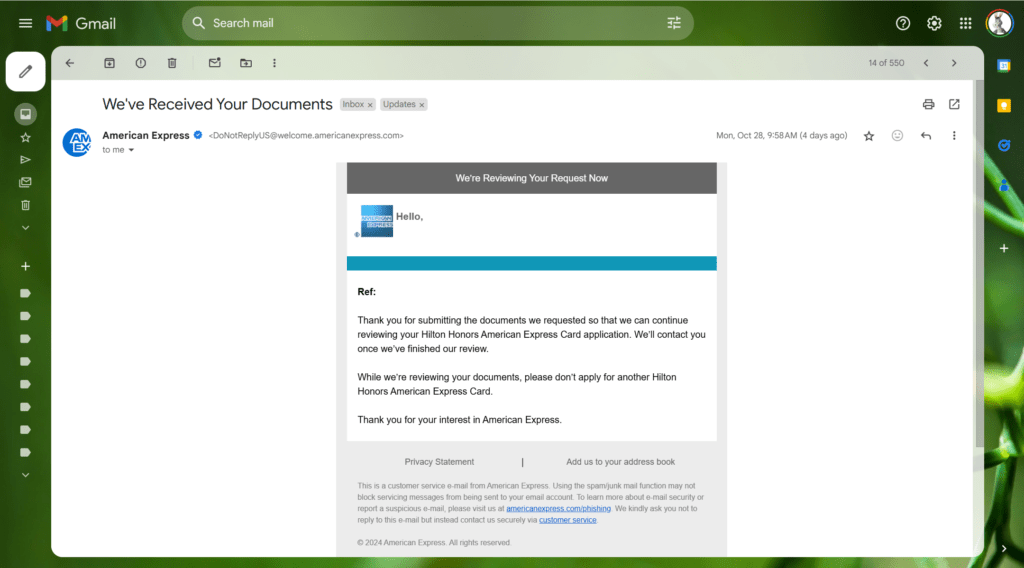Open Gmail settings gear

coord(934,24)
